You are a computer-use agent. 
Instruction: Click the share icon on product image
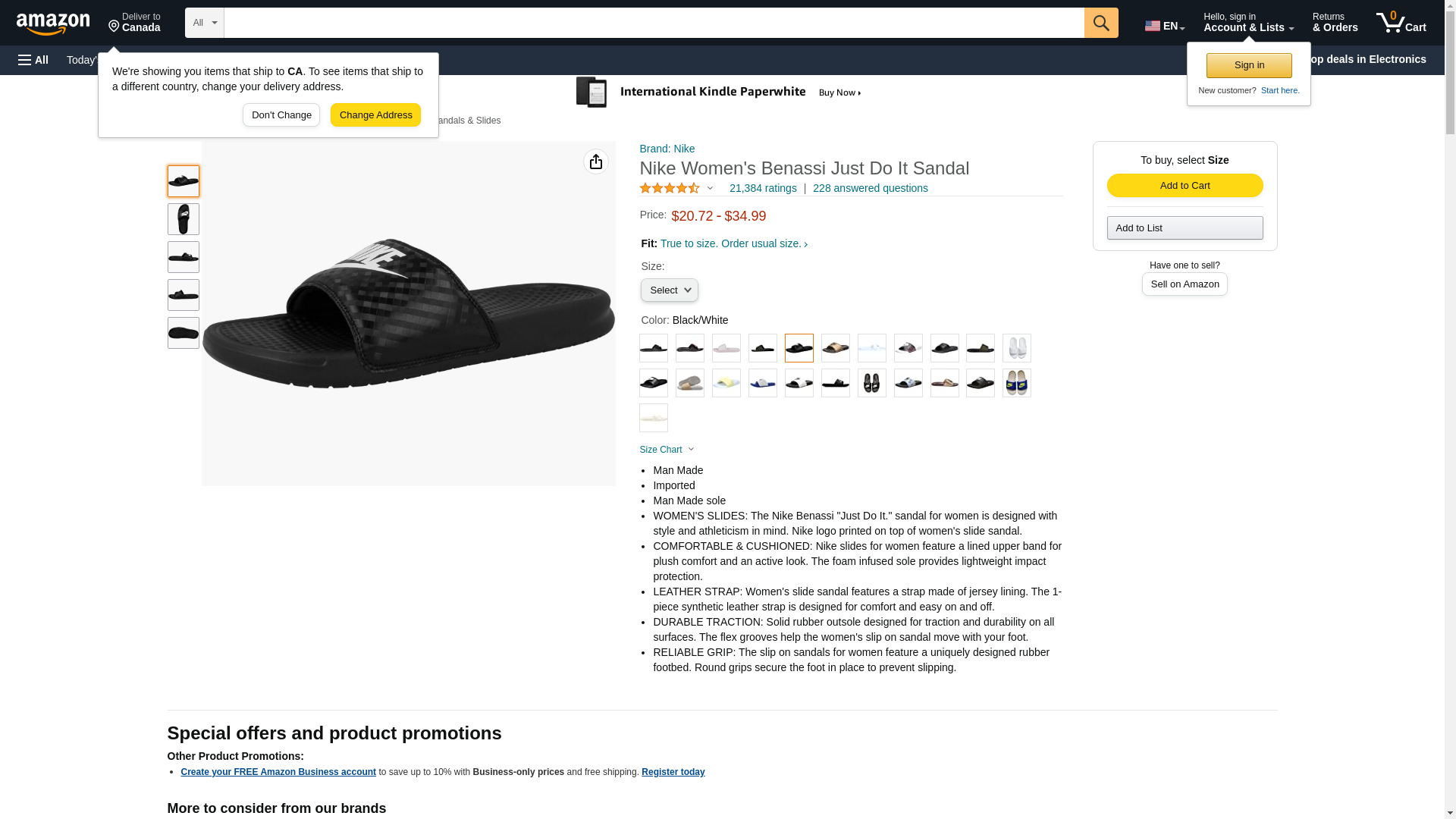tap(596, 162)
